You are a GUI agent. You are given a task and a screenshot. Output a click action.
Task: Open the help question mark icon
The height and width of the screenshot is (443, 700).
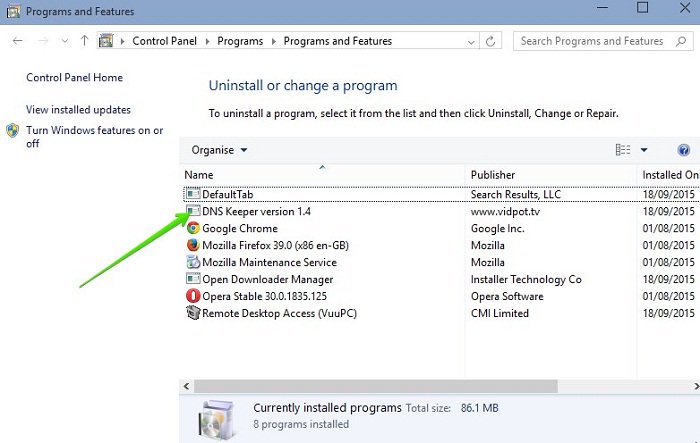pos(683,150)
